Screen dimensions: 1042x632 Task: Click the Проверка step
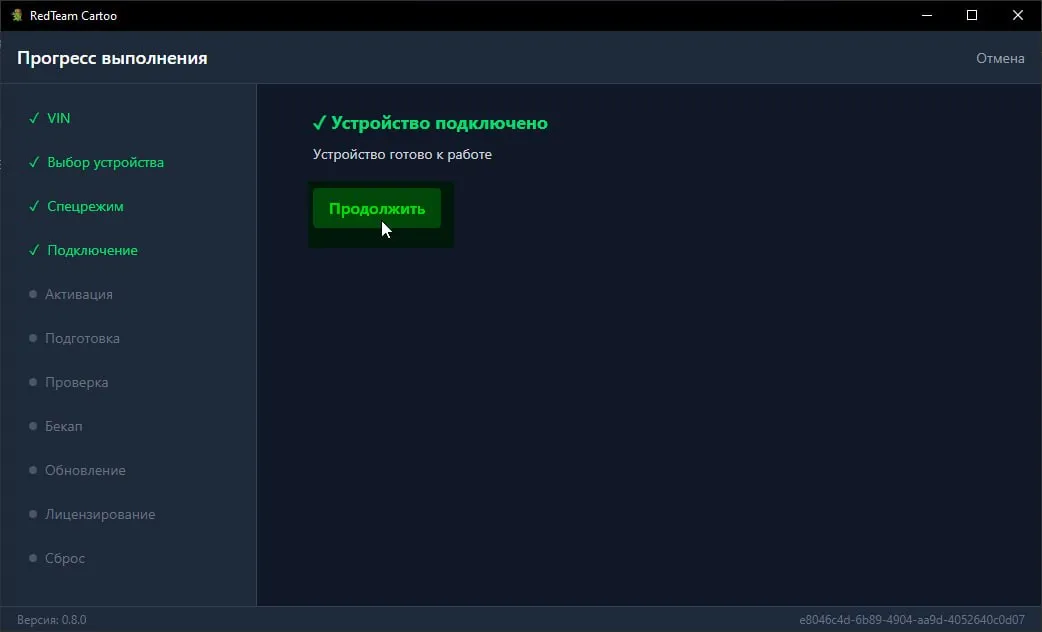[x=76, y=383]
